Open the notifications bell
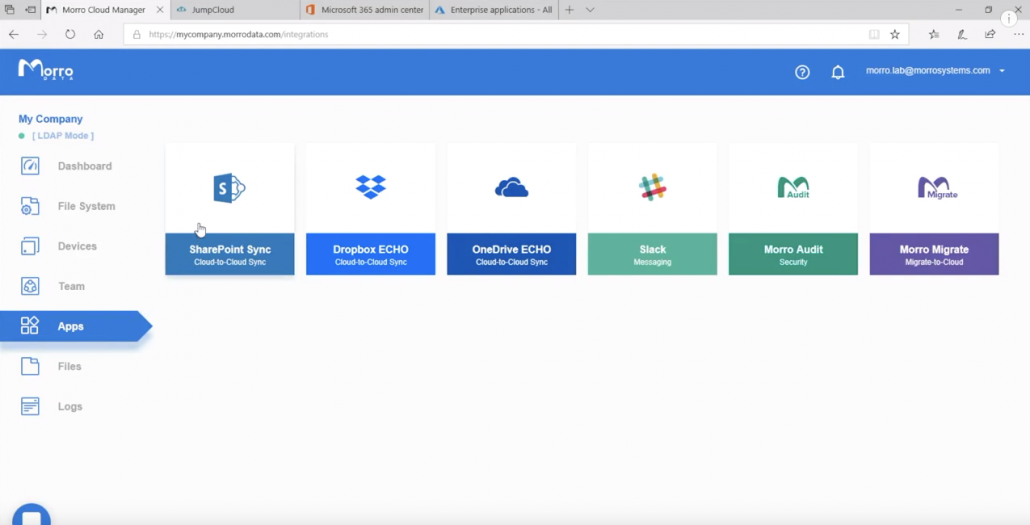 tap(838, 72)
